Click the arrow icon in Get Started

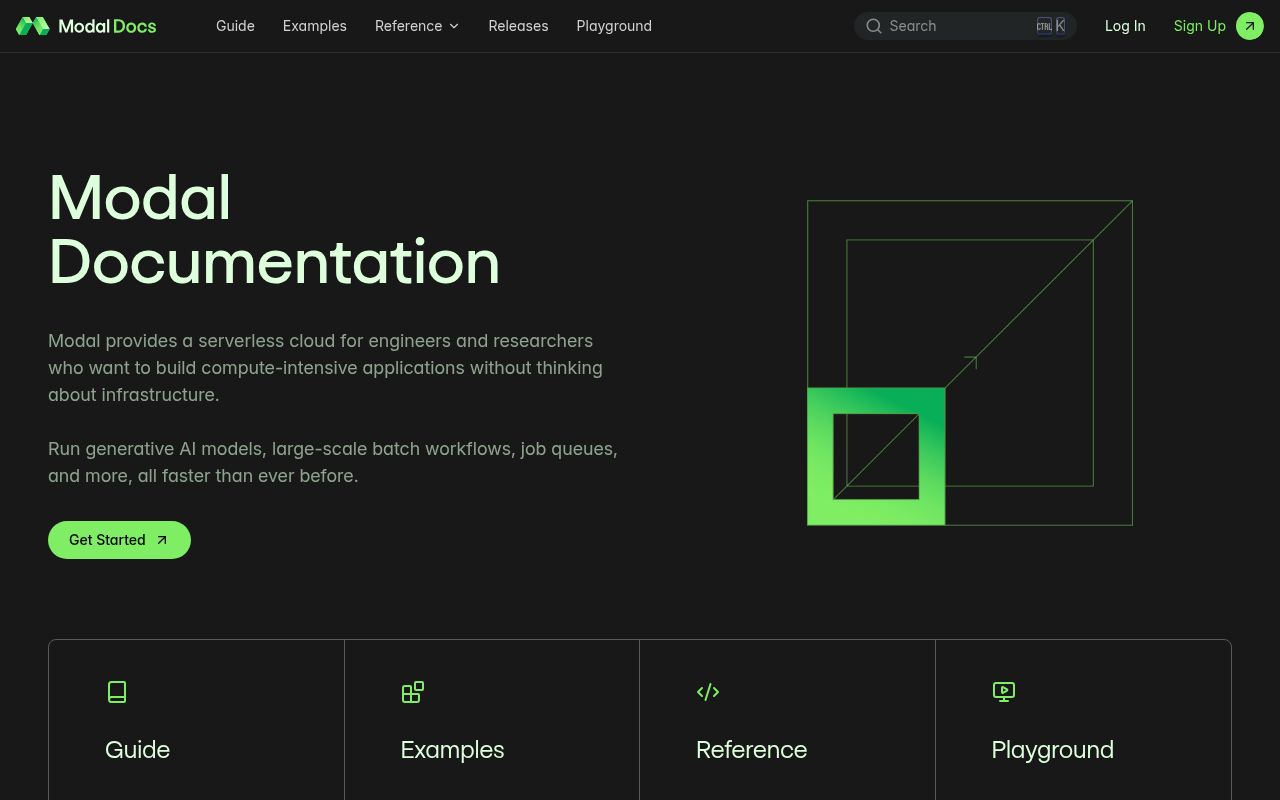tap(162, 540)
